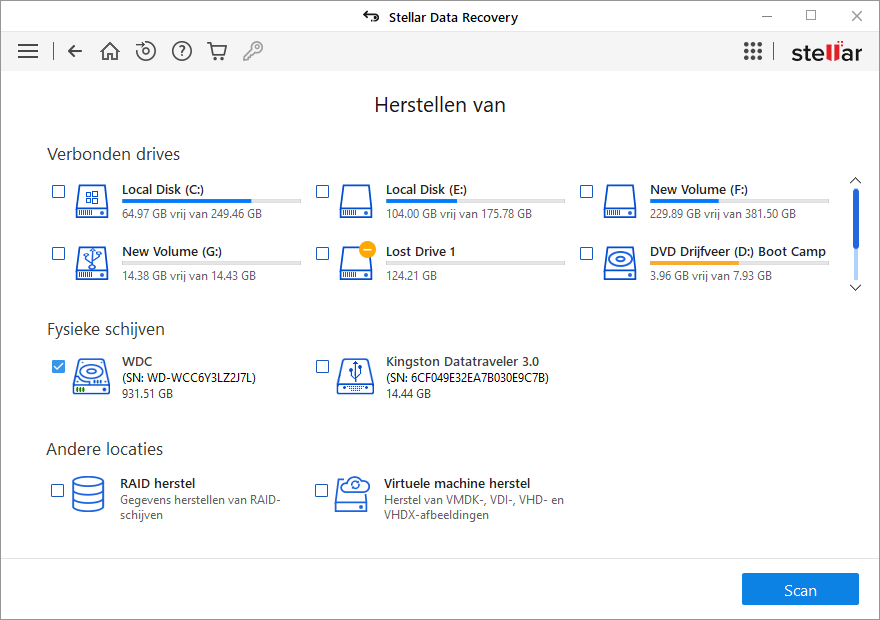Open the resume recovery icon
The width and height of the screenshot is (880, 620).
click(145, 51)
